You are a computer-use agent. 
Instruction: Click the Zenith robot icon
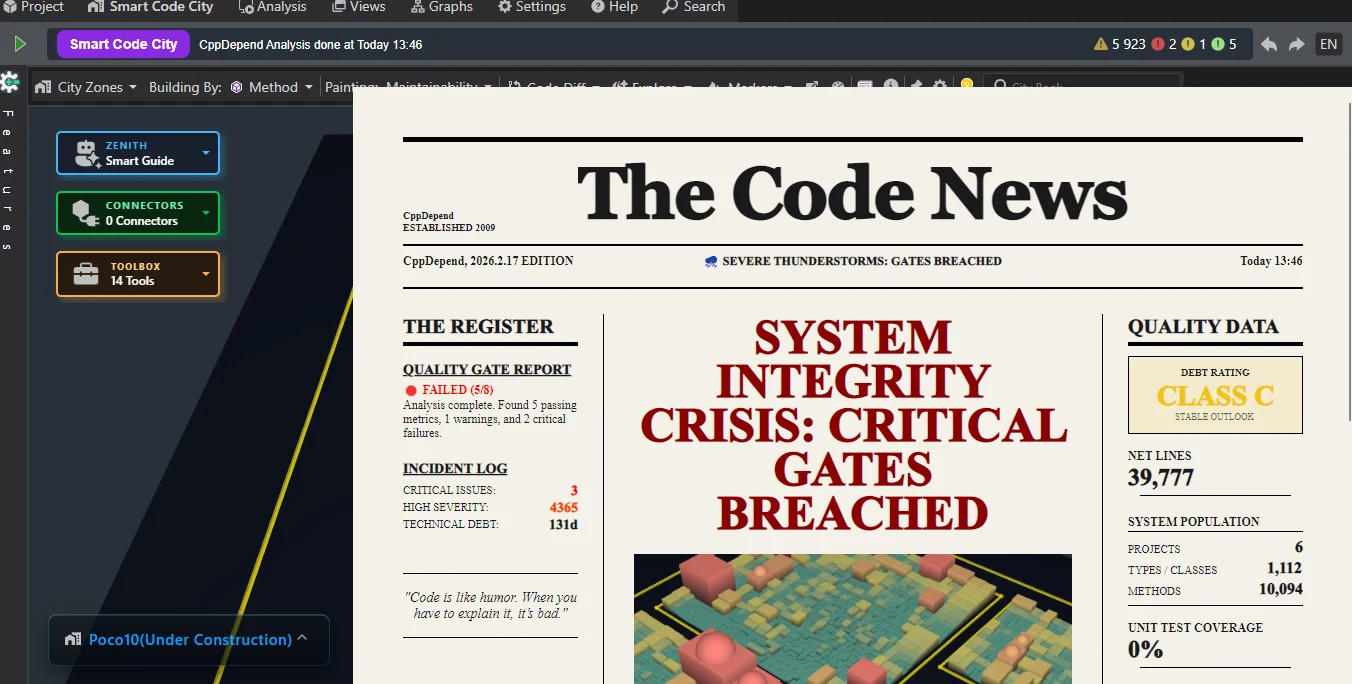(x=87, y=153)
